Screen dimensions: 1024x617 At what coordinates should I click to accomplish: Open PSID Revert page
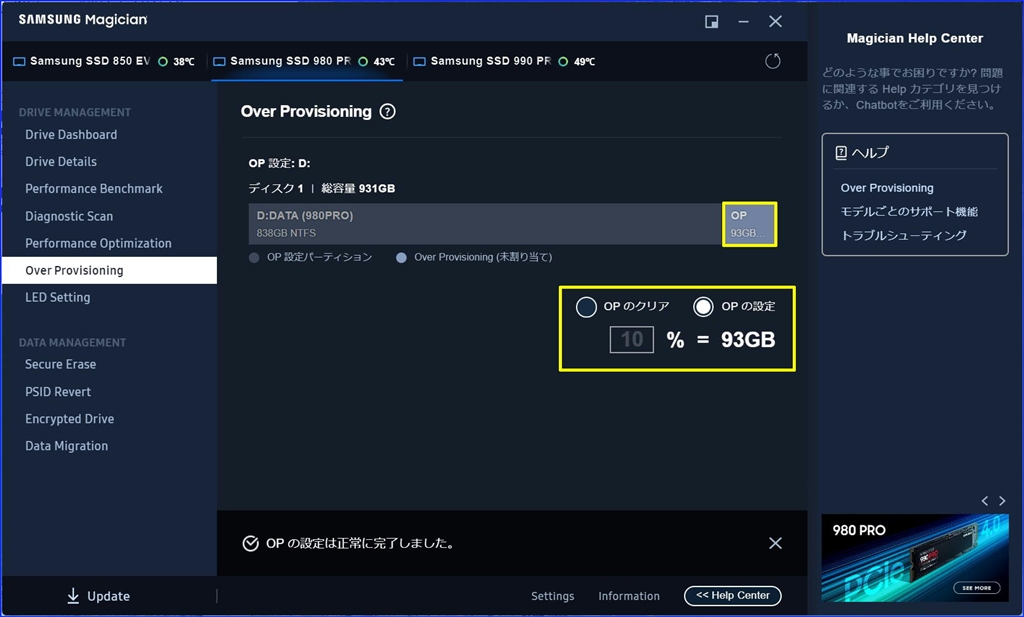pyautogui.click(x=57, y=392)
